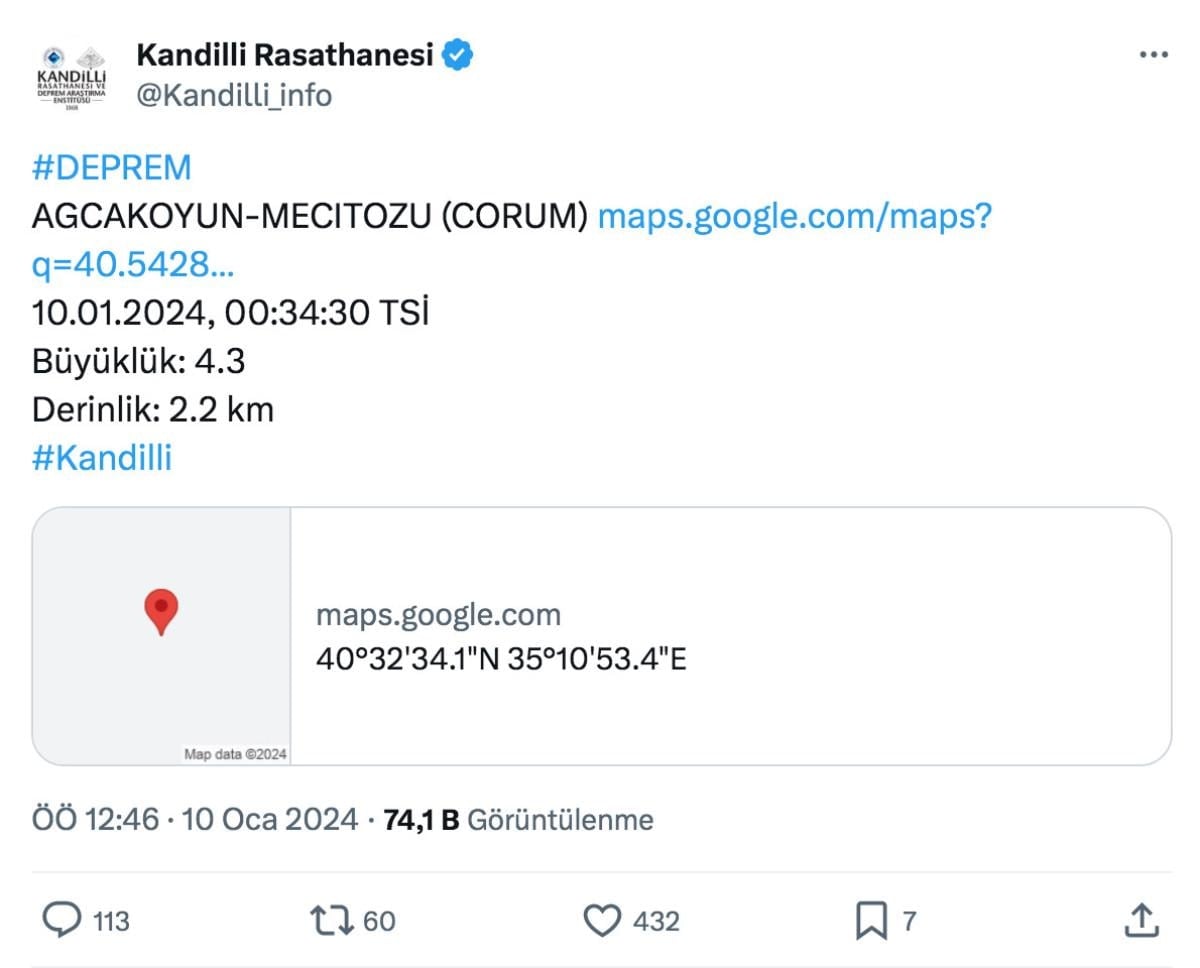Click the tweet timestamp ÖÖ 12:46

pos(96,820)
